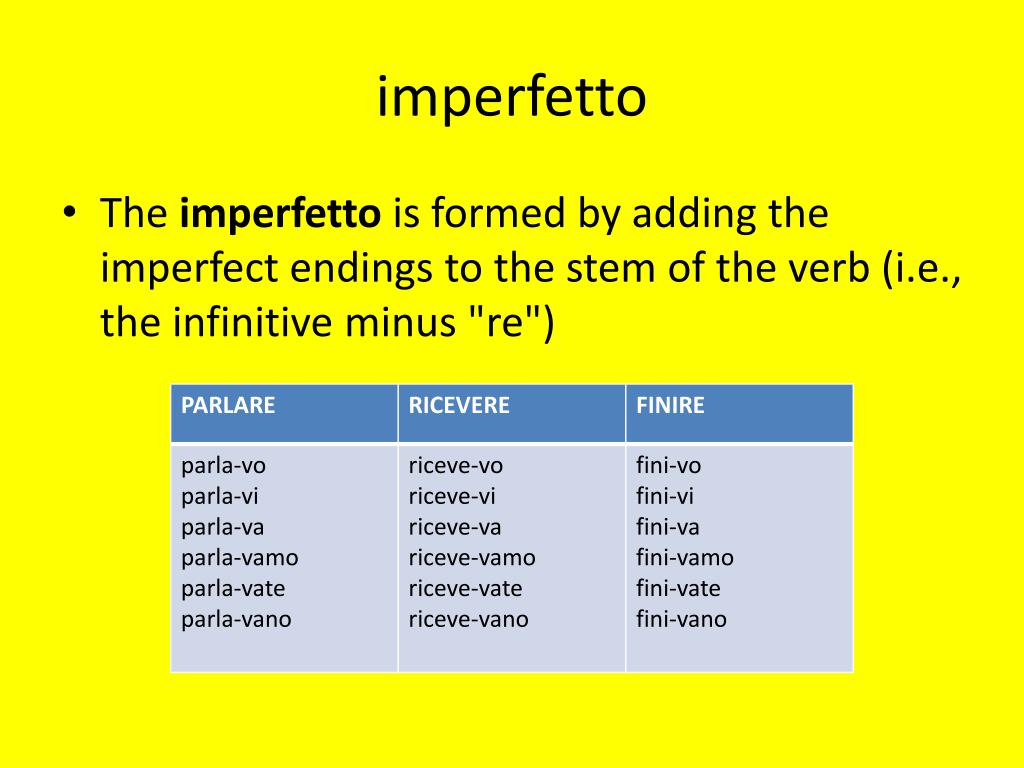This screenshot has width=1024, height=768.
Task: Click "fini-vate" conjugation entry
Action: coord(679,588)
